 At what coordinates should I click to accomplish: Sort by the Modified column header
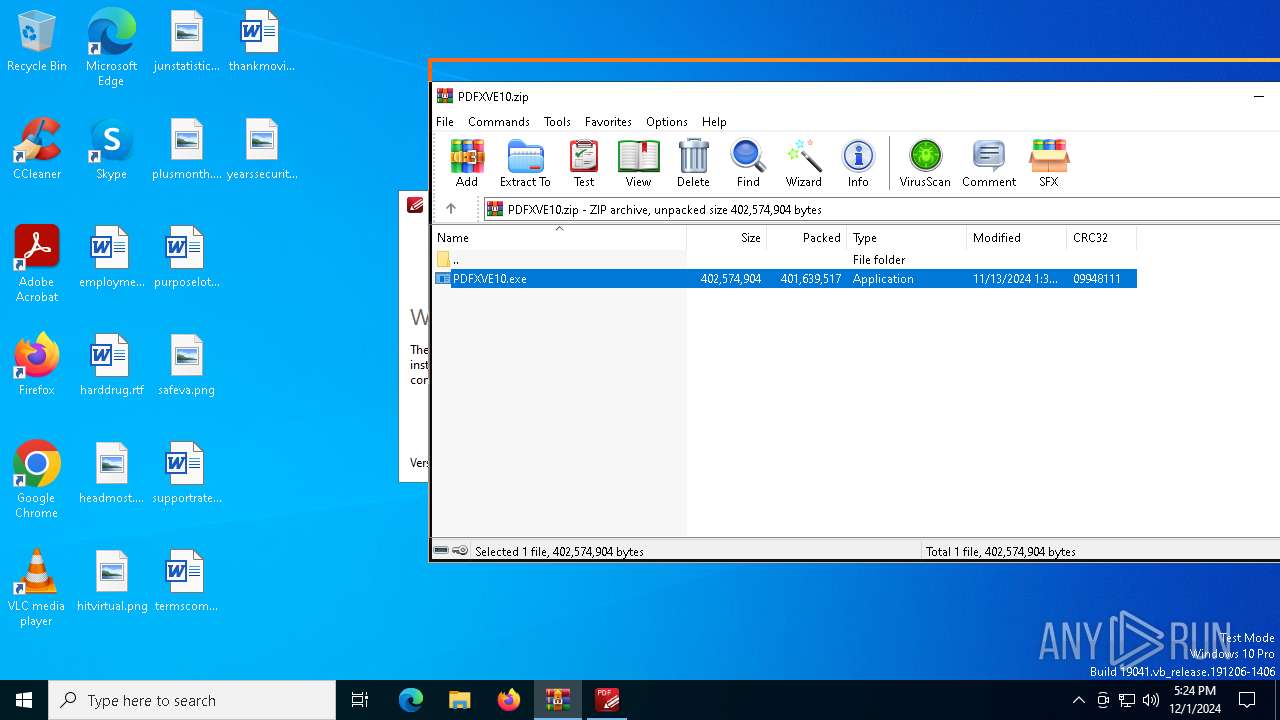tap(1016, 238)
